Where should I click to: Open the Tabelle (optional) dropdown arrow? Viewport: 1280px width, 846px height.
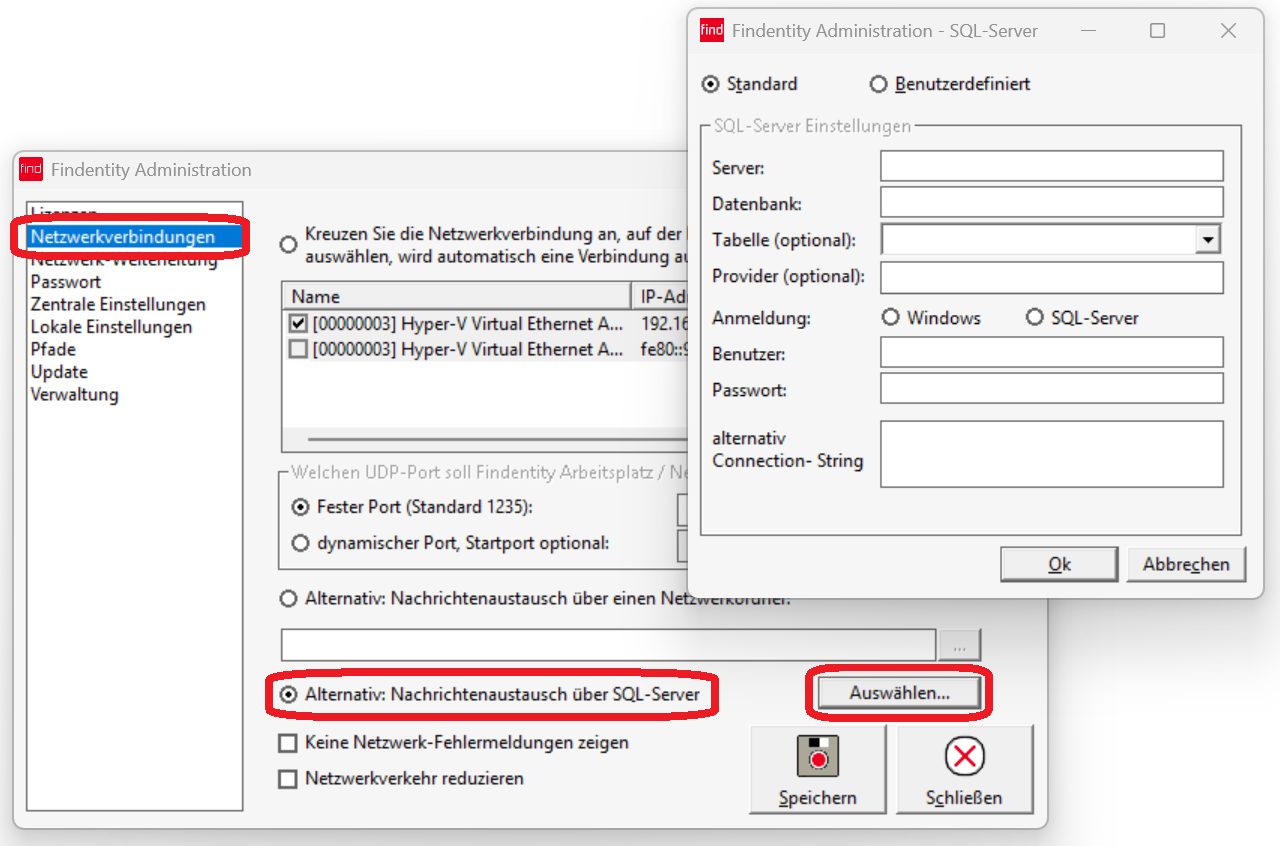click(x=1209, y=240)
